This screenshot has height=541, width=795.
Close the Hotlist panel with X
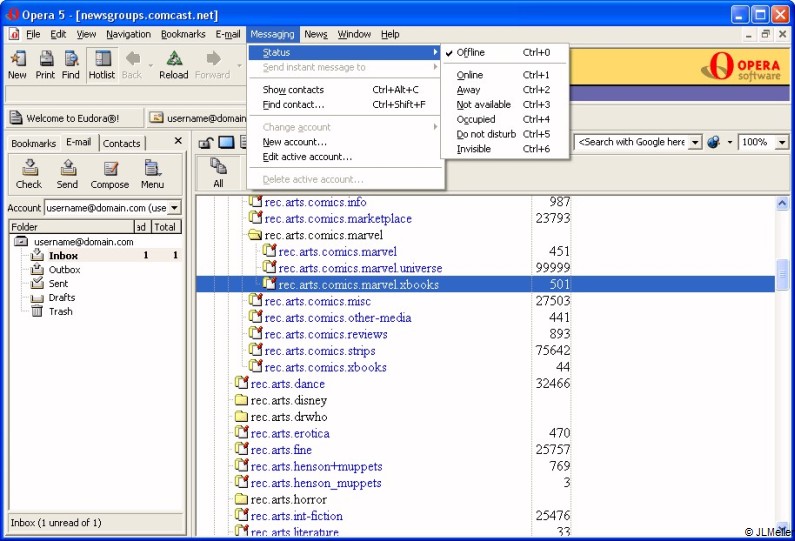coord(178,140)
